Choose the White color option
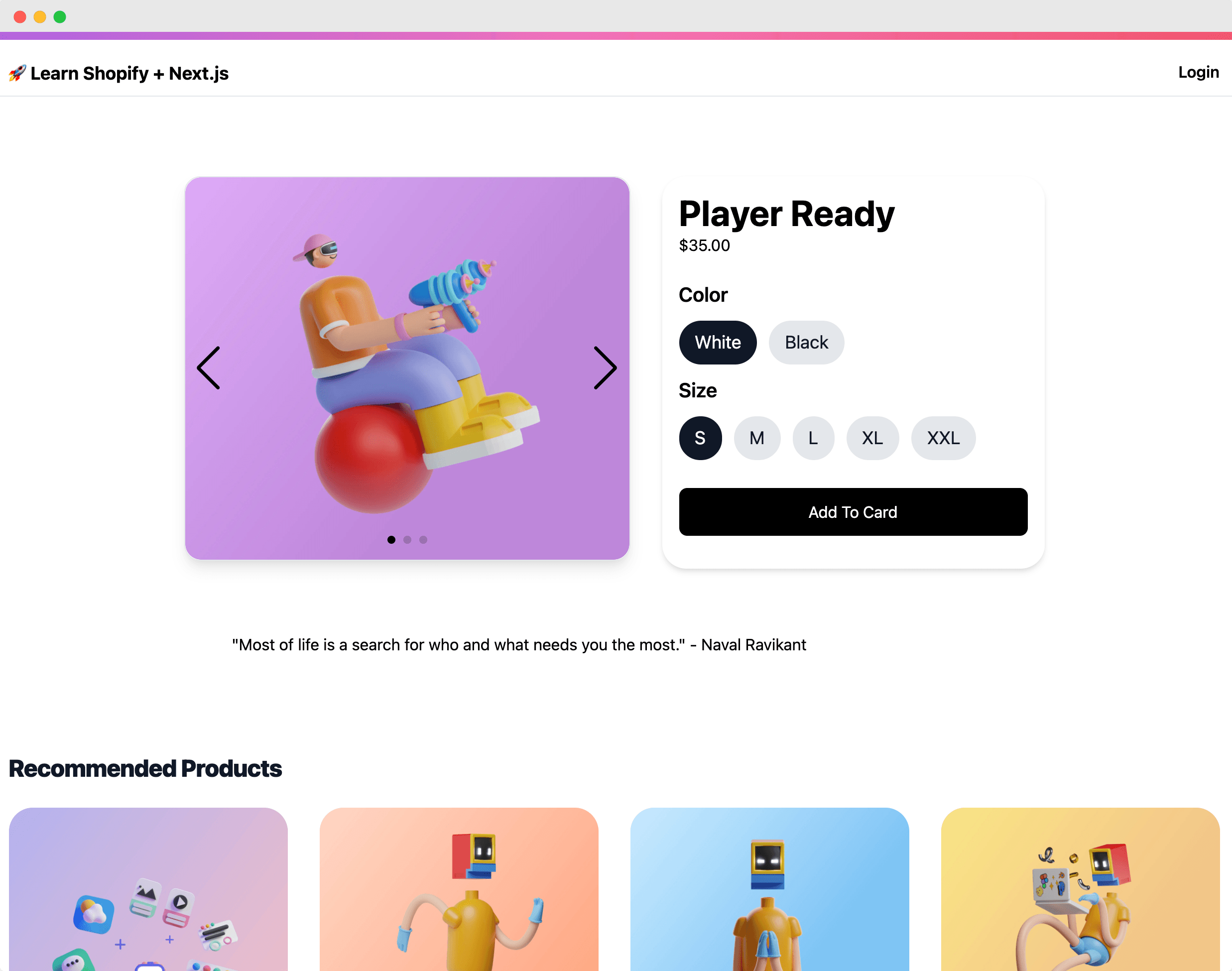Viewport: 1232px width, 971px height. coord(718,342)
